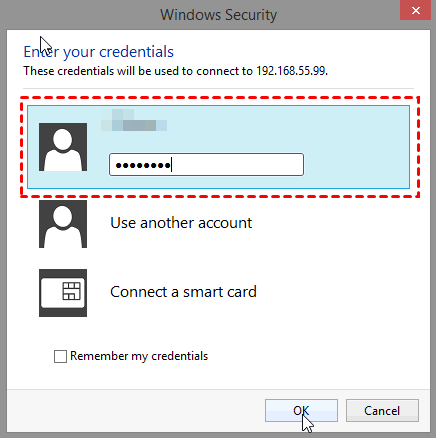Screen dimensions: 436x438
Task: Select the Connect a smart card text
Action: 183,292
